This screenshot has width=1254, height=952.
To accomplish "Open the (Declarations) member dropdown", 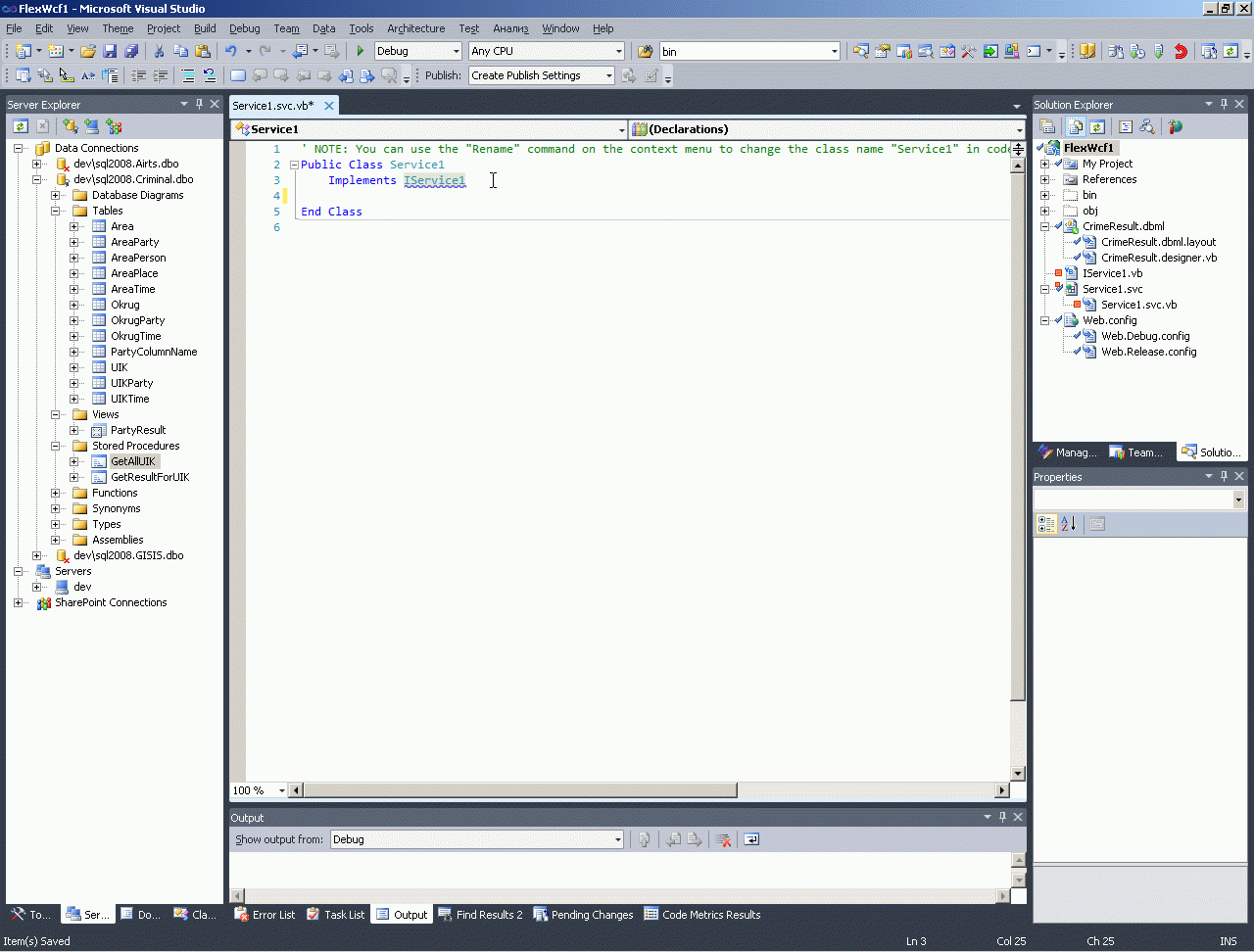I will pos(1019,129).
